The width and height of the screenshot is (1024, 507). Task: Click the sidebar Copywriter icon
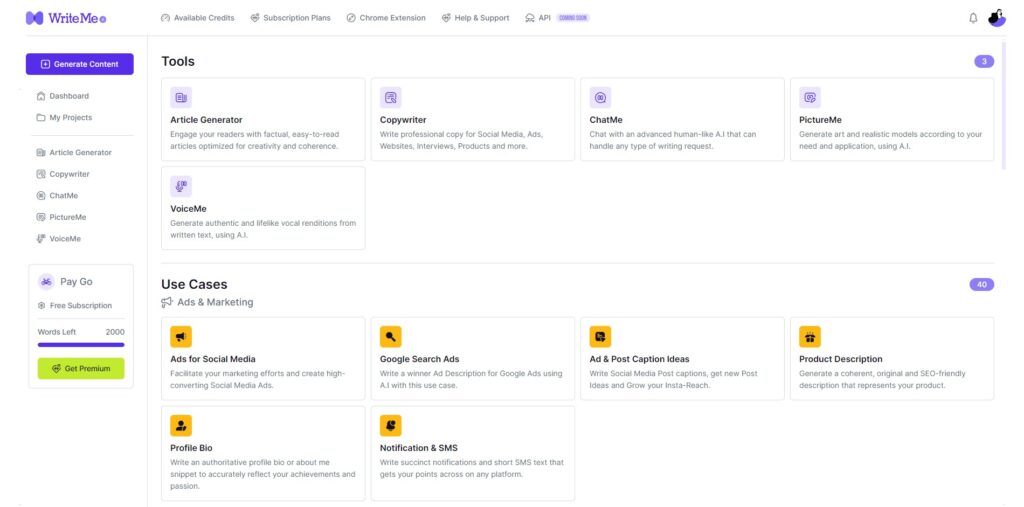(x=41, y=174)
